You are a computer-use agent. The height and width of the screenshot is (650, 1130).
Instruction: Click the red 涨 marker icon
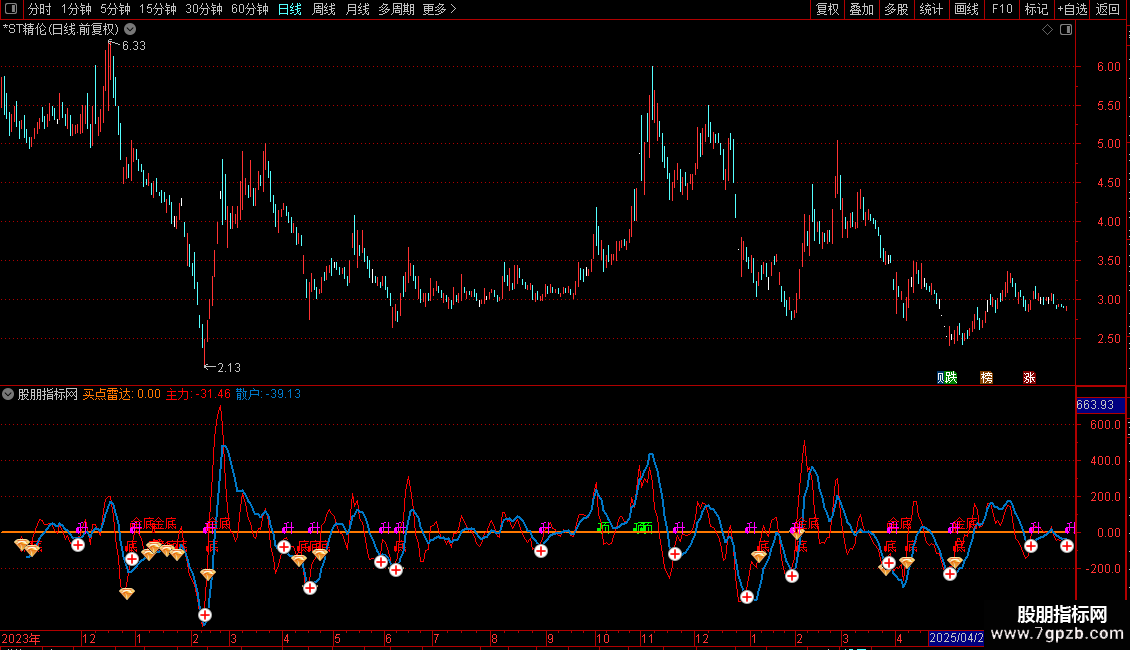[x=1030, y=377]
